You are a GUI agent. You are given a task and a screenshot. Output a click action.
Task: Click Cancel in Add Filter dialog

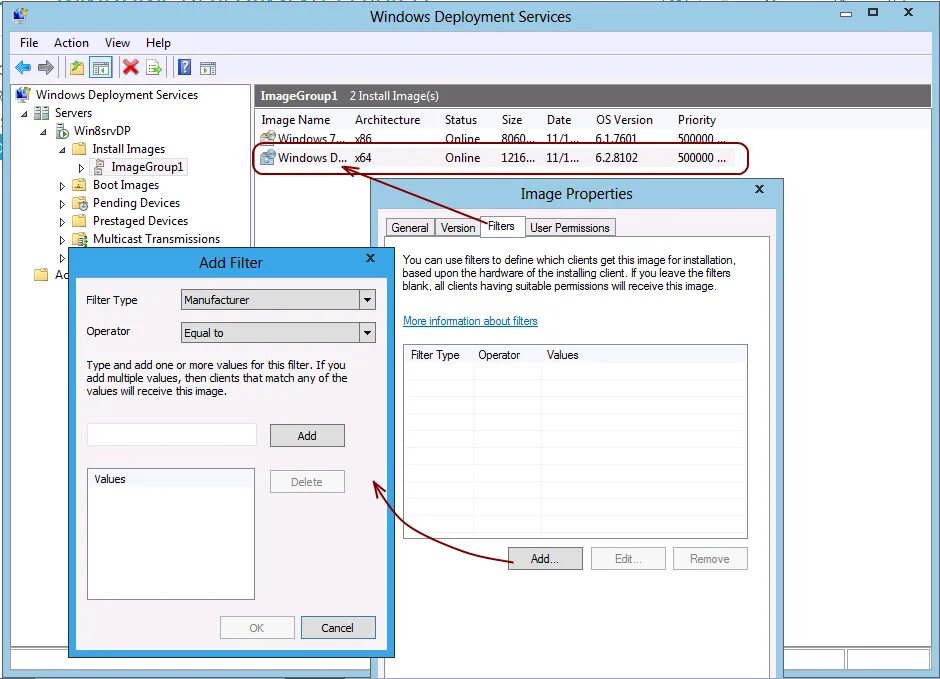pos(338,627)
